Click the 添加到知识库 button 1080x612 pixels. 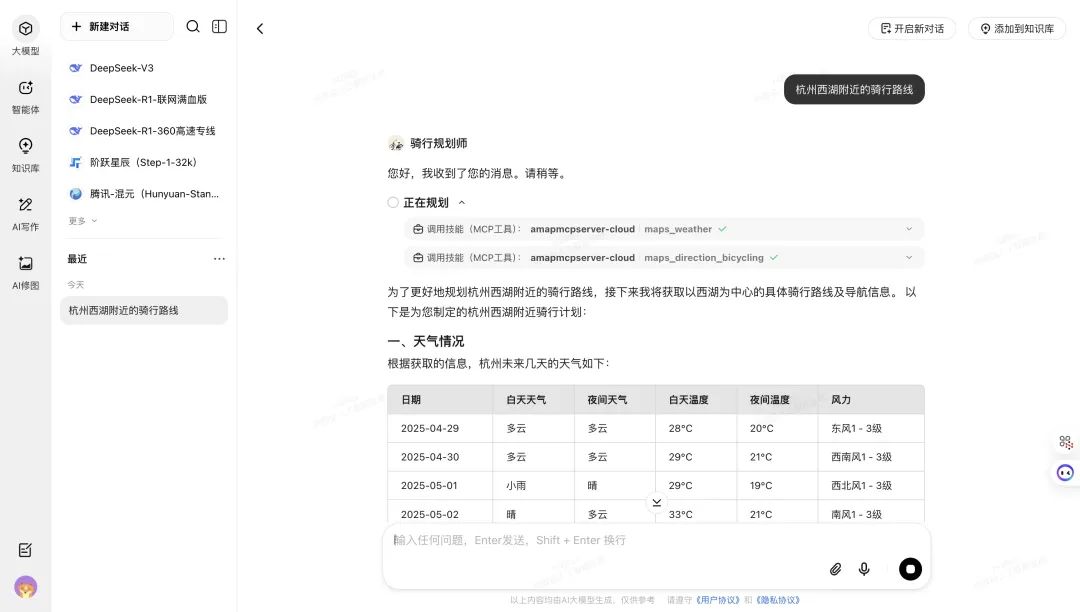pyautogui.click(x=1017, y=28)
